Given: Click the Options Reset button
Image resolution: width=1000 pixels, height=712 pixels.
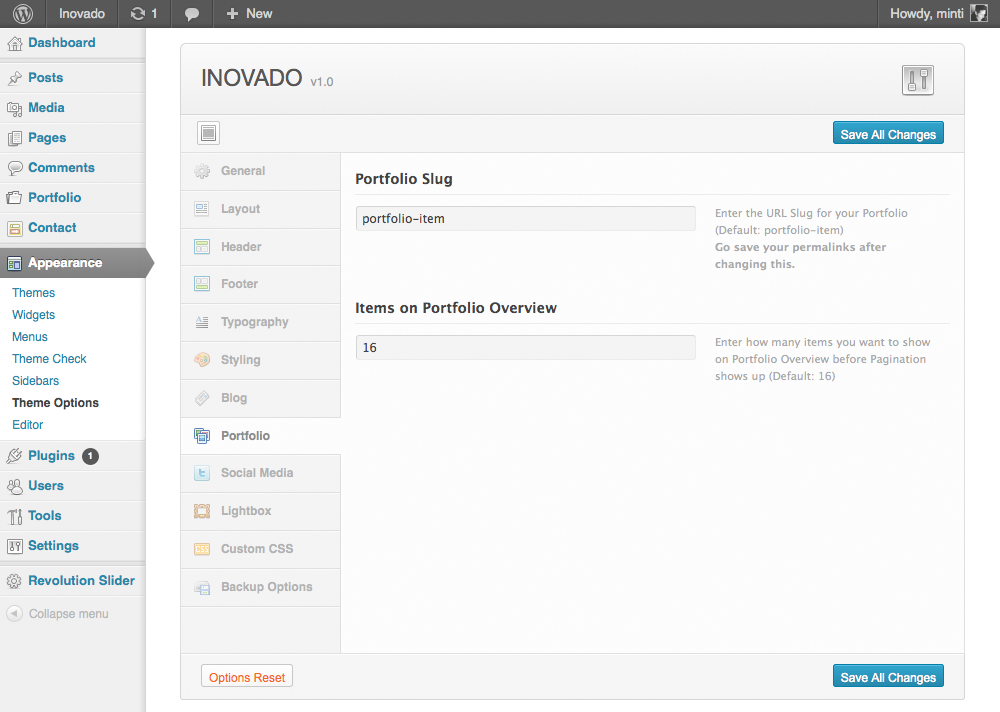Looking at the screenshot, I should point(246,675).
